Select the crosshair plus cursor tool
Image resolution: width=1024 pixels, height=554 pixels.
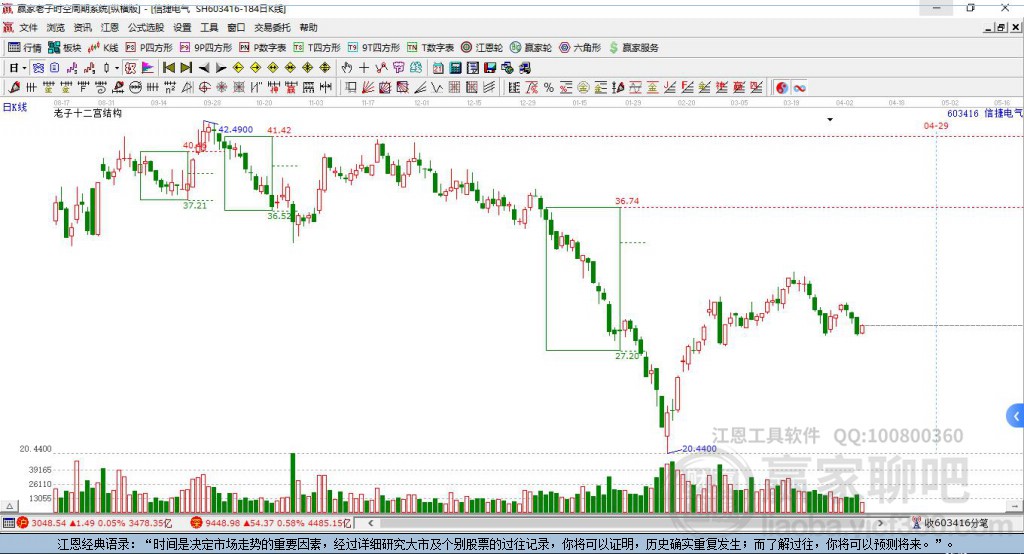[x=364, y=68]
